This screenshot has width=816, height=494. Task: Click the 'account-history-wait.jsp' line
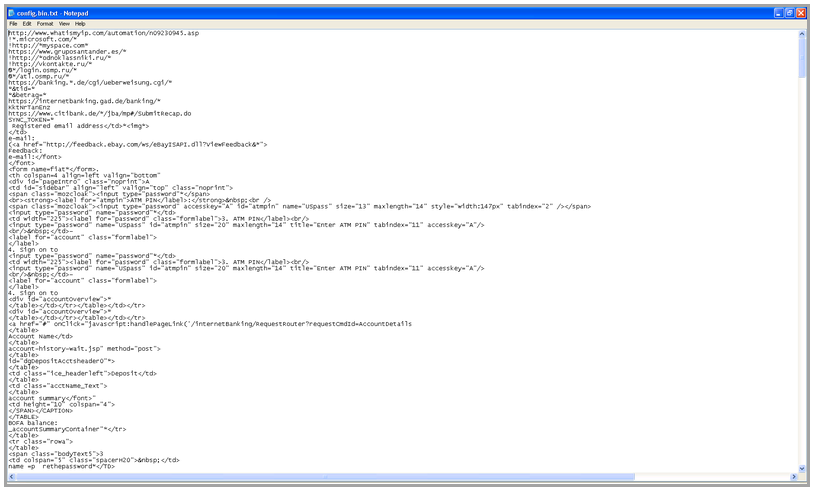[84, 349]
